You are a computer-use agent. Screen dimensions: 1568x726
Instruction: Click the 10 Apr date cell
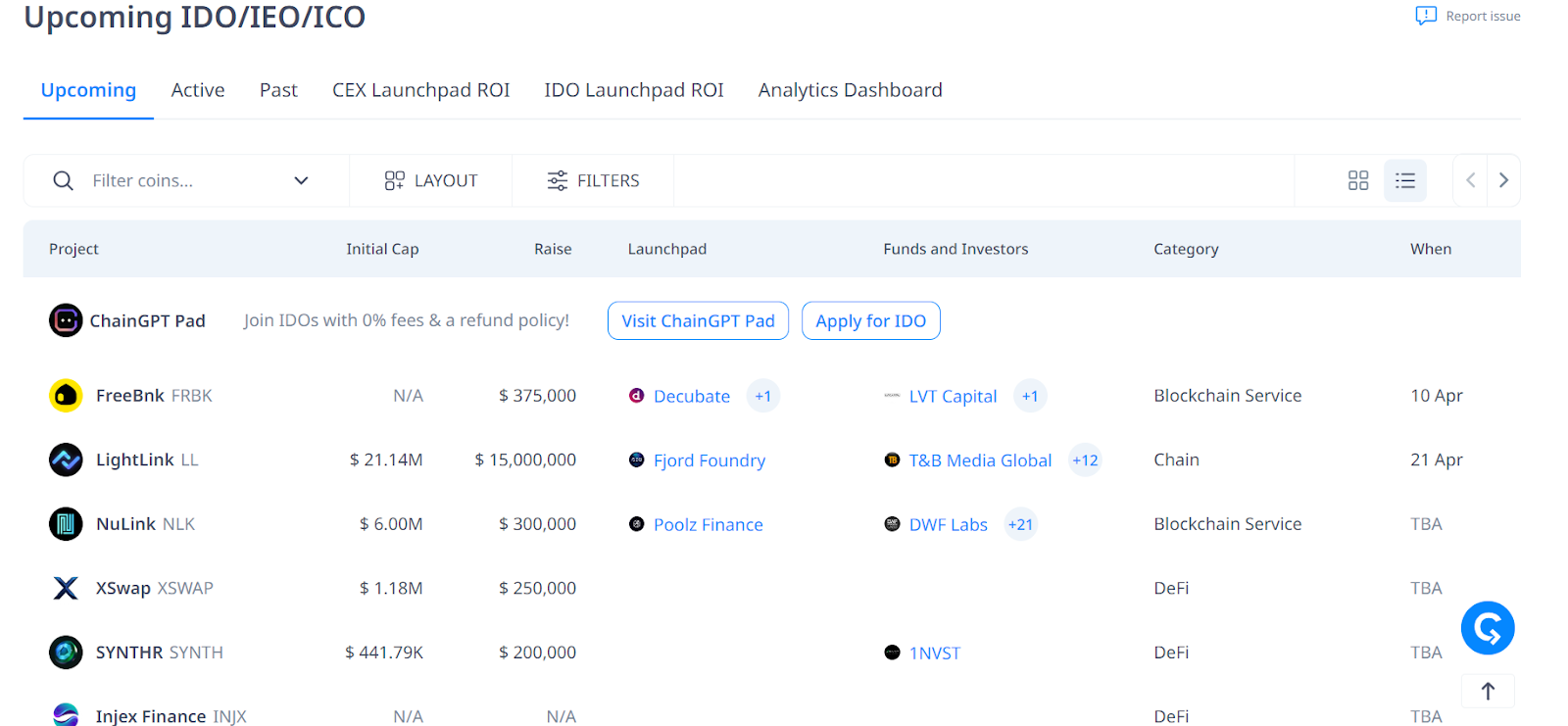[x=1437, y=396]
